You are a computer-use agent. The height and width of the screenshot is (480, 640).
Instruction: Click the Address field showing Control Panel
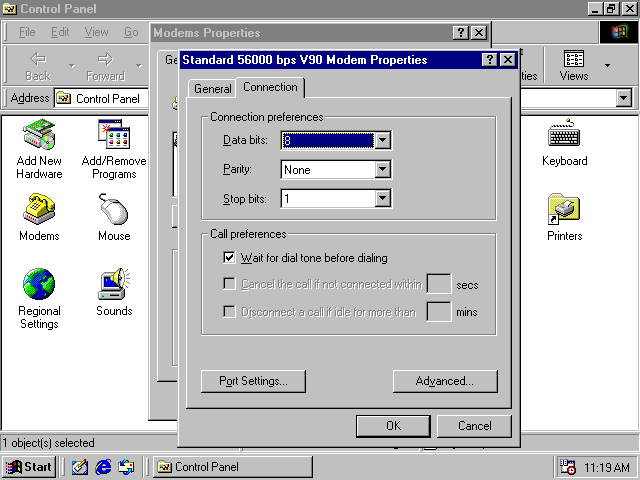pos(102,98)
